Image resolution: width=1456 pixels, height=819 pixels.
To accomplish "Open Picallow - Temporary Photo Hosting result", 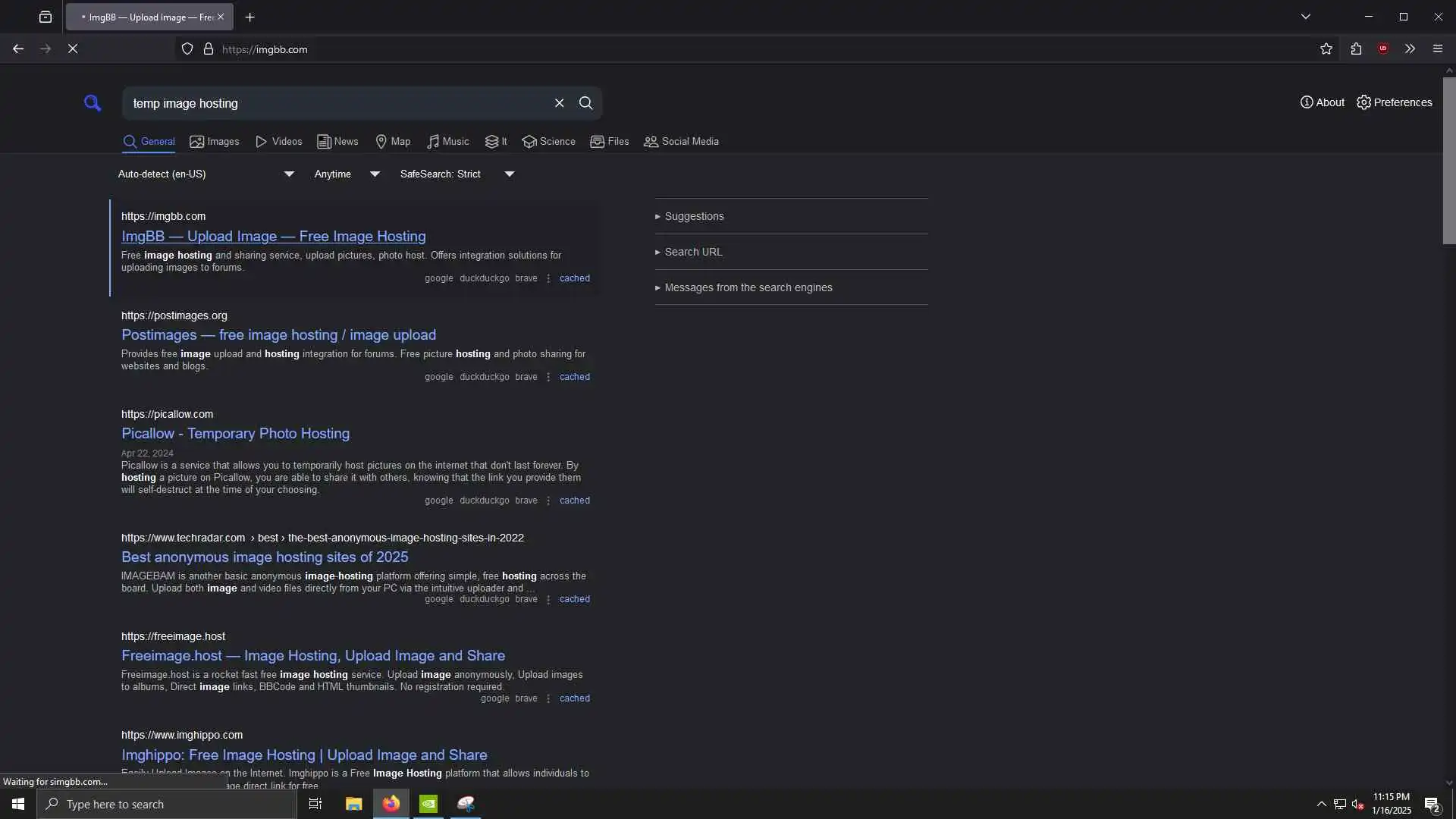I will [235, 434].
